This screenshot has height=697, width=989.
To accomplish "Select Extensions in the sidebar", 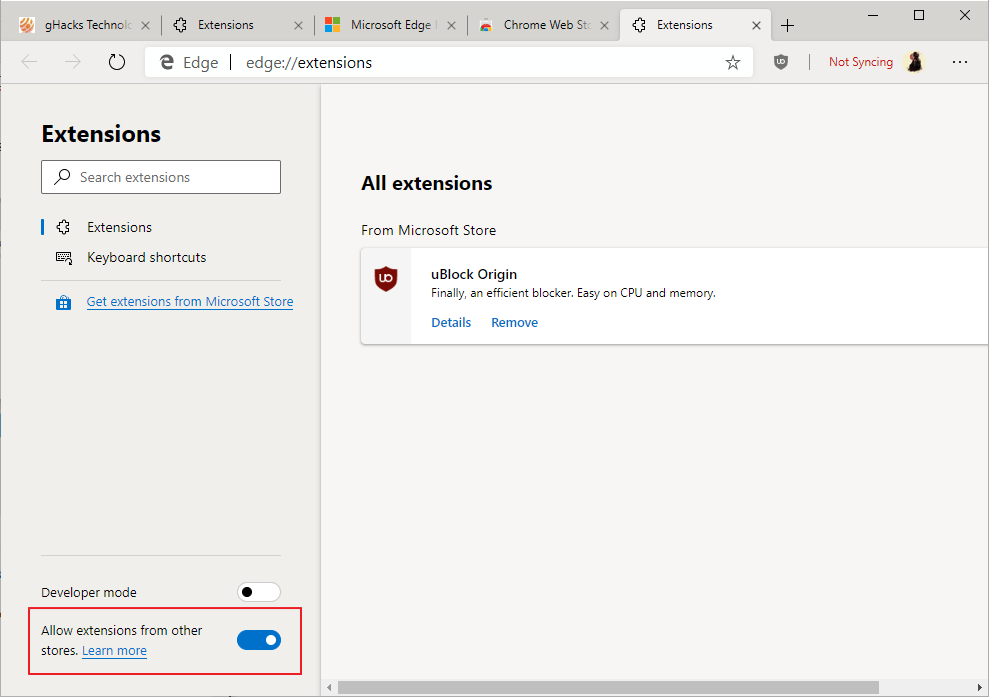I will click(119, 227).
